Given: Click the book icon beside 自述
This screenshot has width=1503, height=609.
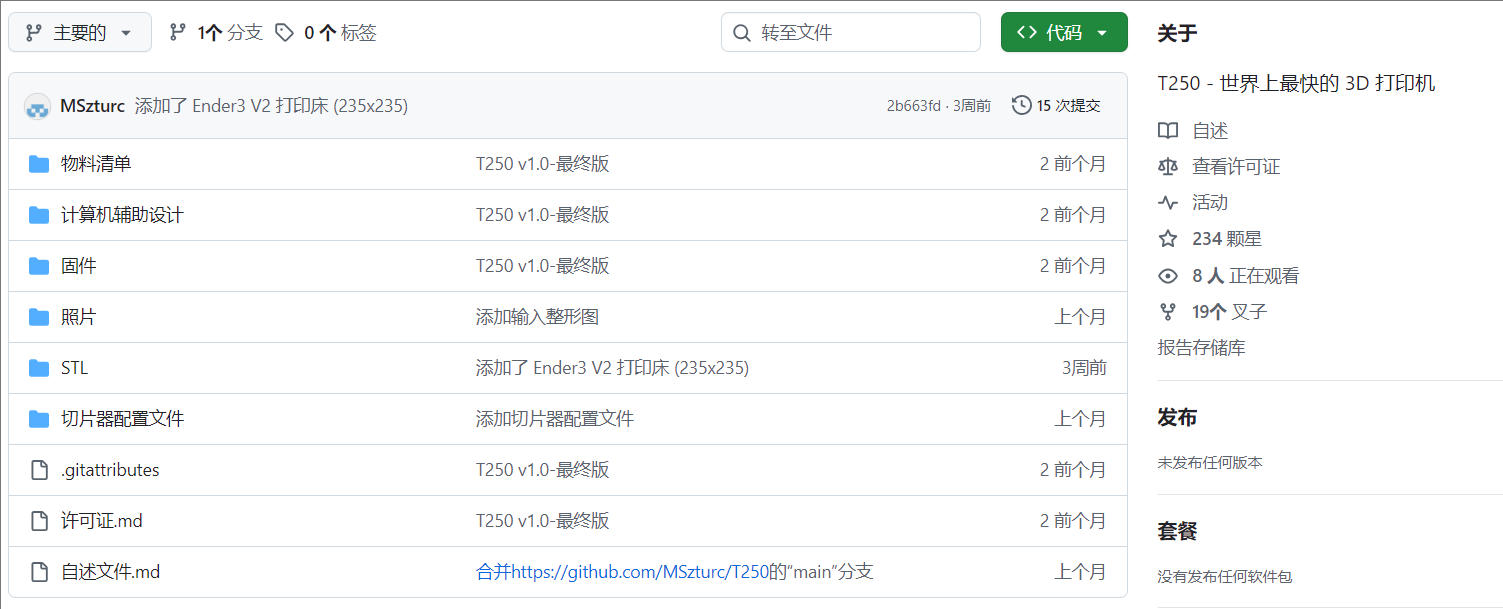Looking at the screenshot, I should (1167, 131).
